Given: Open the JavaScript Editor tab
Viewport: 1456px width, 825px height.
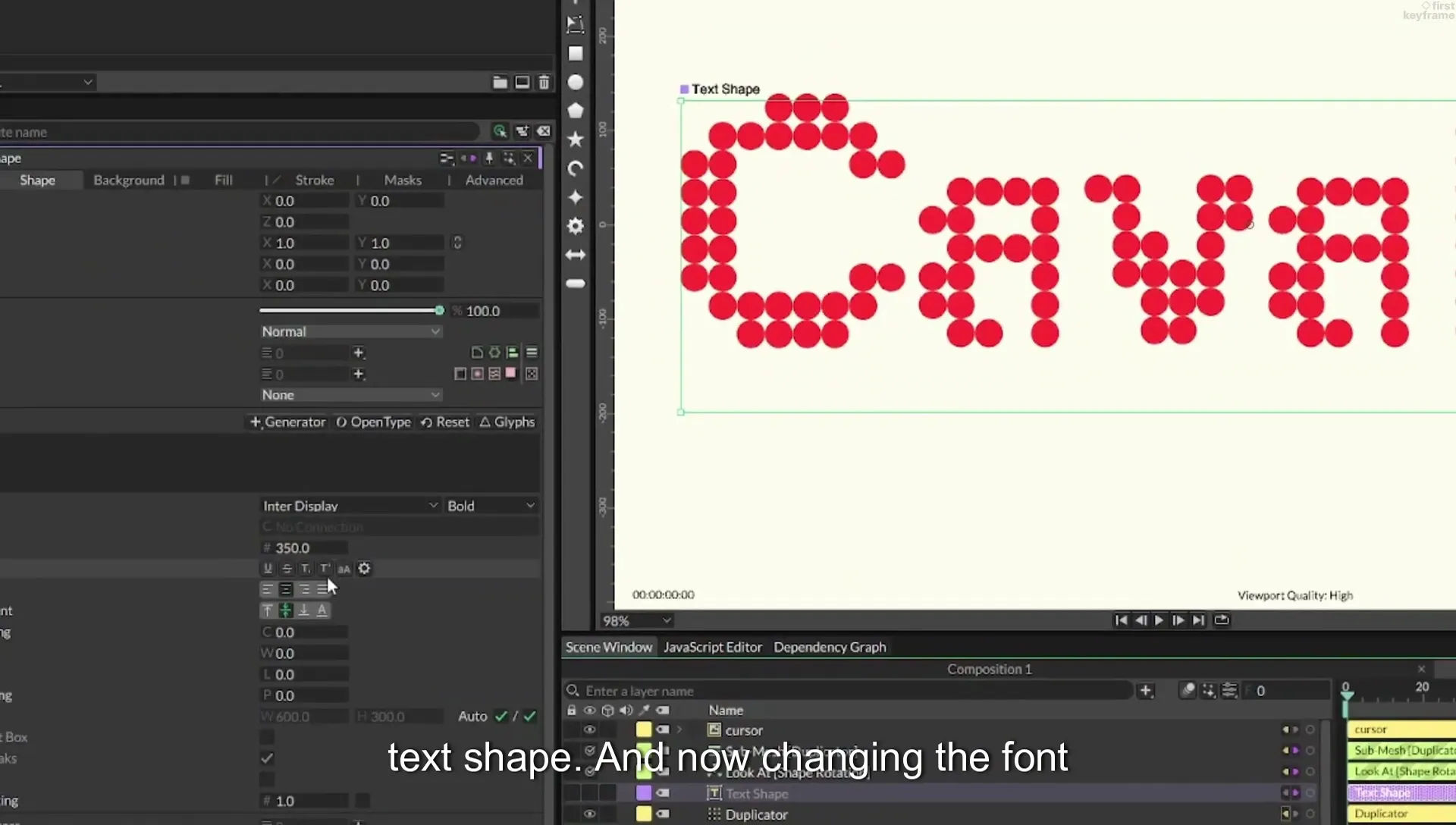Looking at the screenshot, I should click(x=712, y=647).
